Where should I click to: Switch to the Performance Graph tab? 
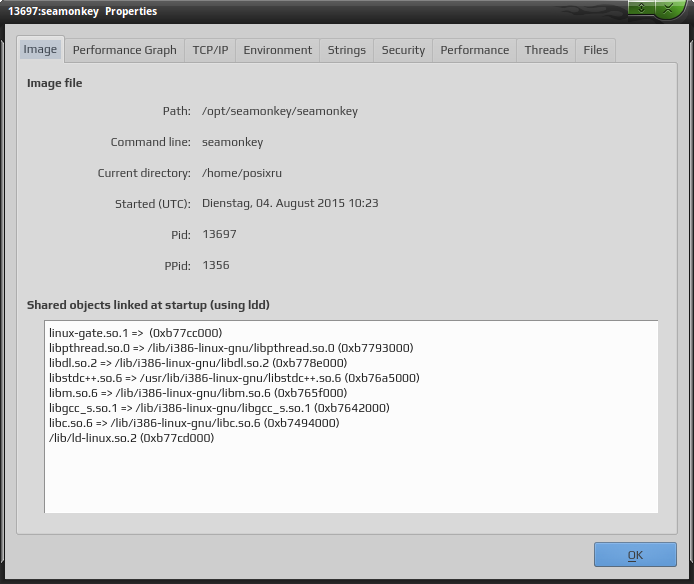point(124,50)
